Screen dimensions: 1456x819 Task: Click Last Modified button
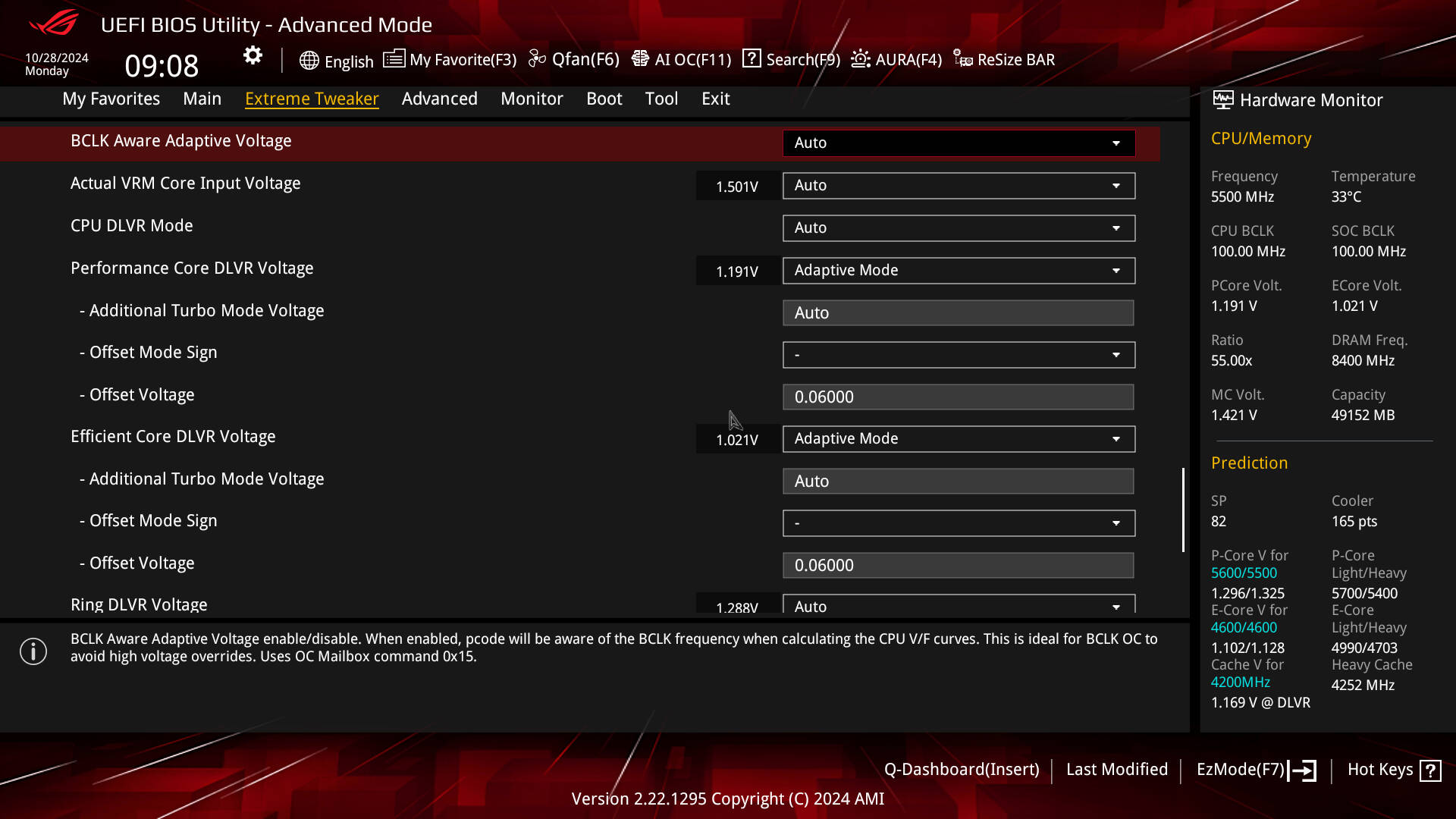click(1116, 770)
